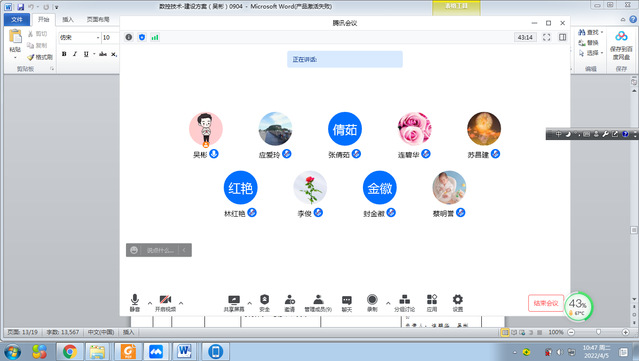This screenshot has height=361, width=639.
Task: Expand video options arrow beside camera
Action: 181,303
